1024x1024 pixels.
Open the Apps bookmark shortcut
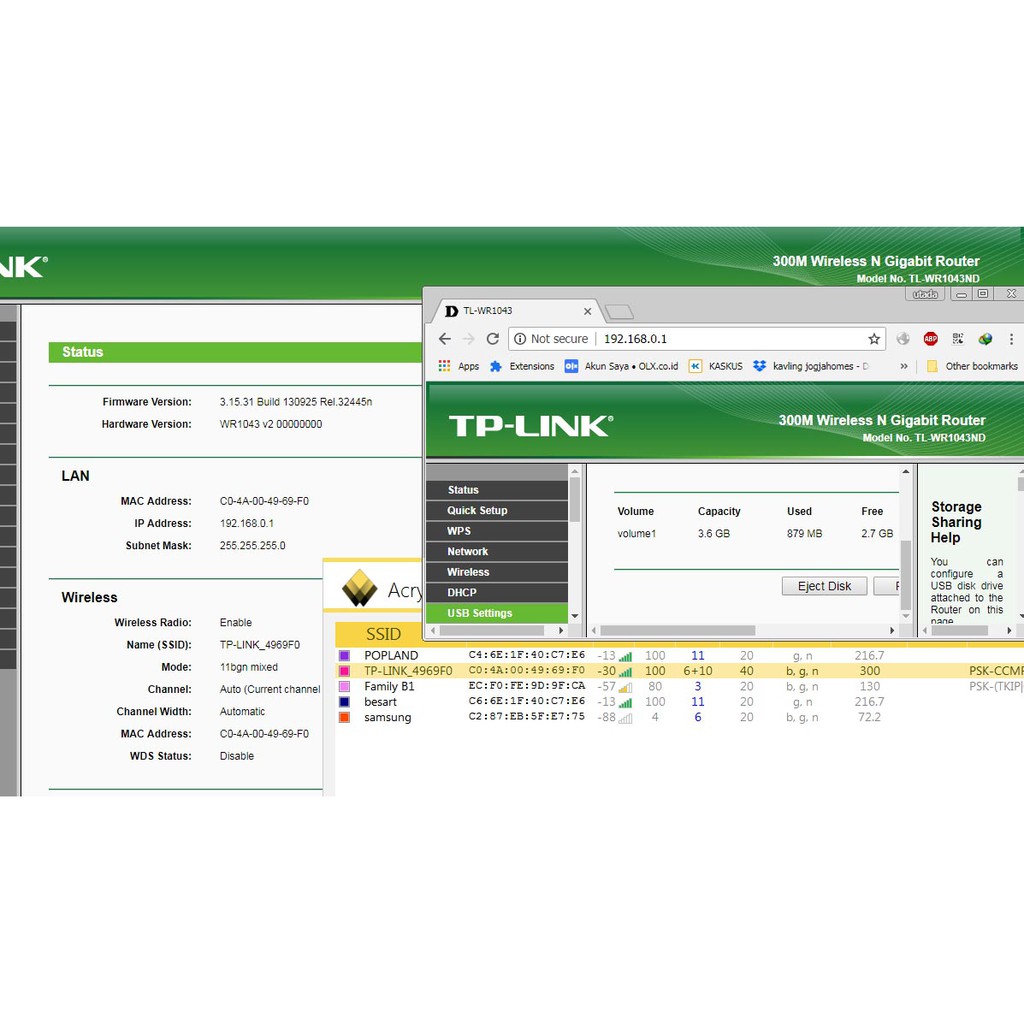point(458,366)
